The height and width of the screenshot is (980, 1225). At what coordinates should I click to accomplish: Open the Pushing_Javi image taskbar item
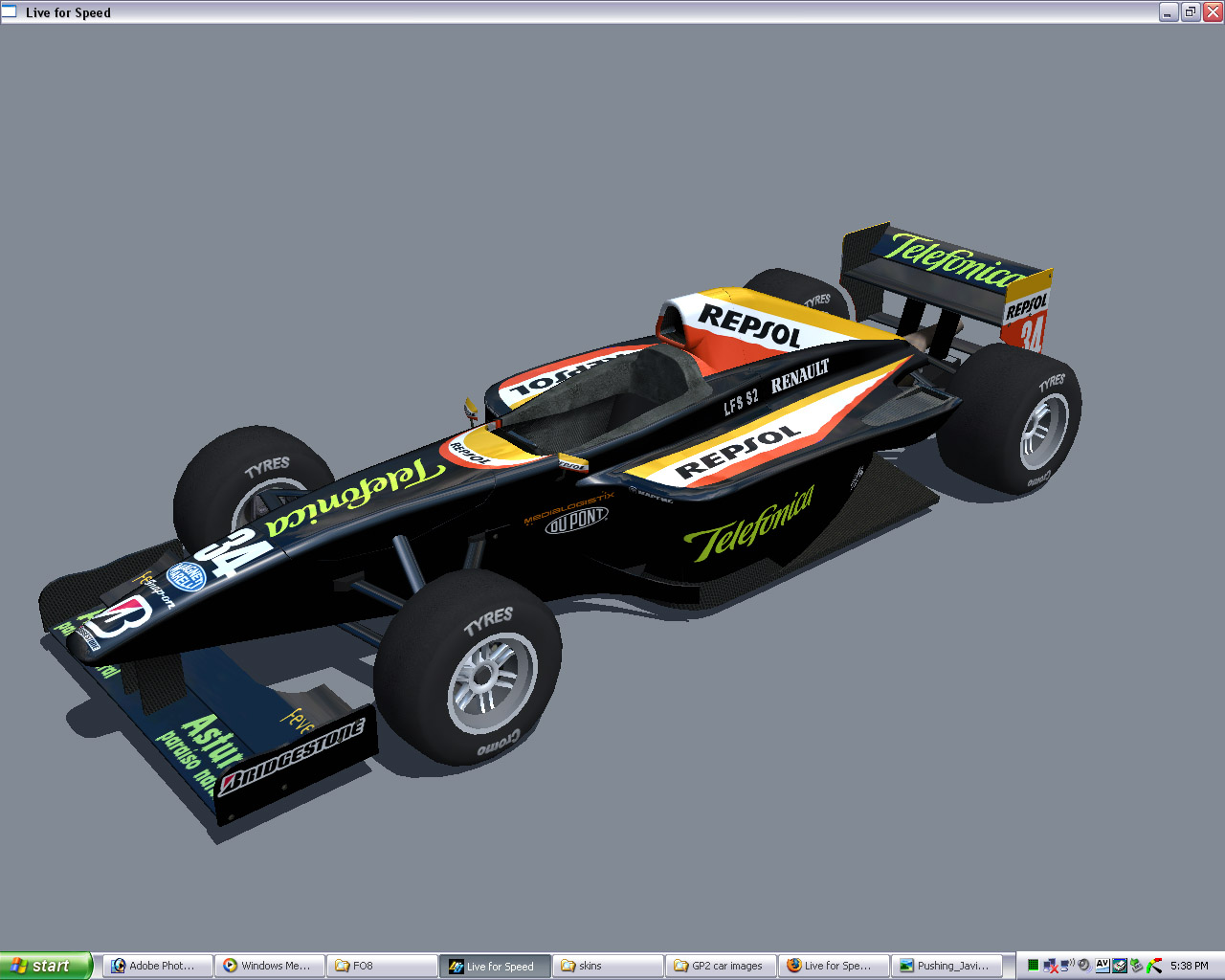click(x=947, y=966)
